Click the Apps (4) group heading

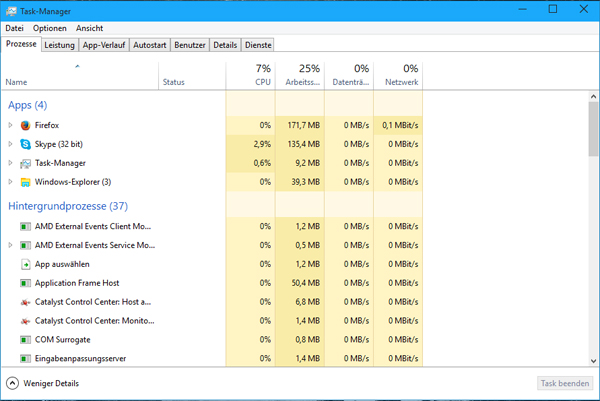[28, 105]
